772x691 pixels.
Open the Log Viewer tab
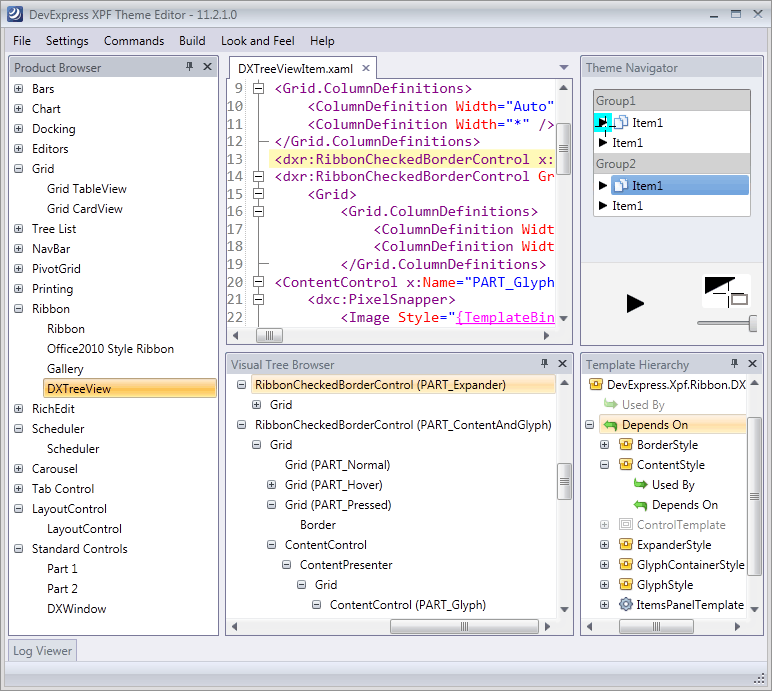(42, 651)
